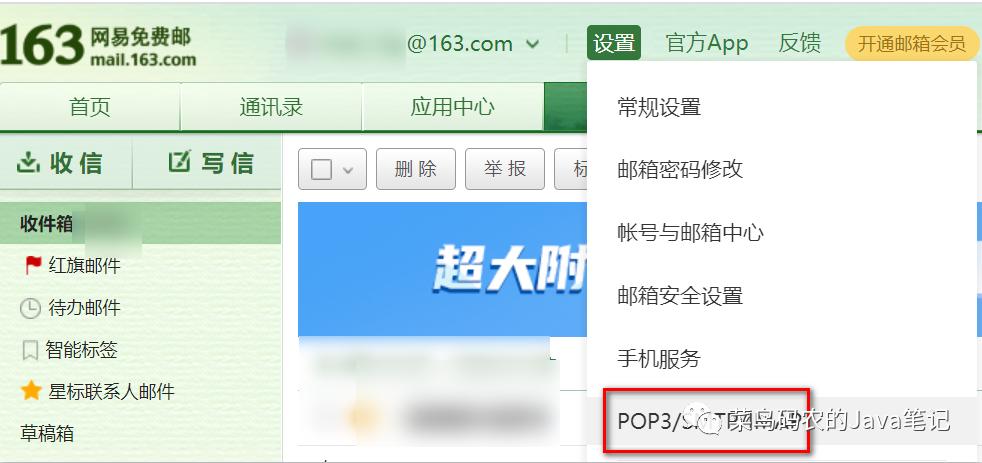Viewport: 982px width, 463px height.
Task: Click the 收信 receive mail button
Action: (x=66, y=163)
